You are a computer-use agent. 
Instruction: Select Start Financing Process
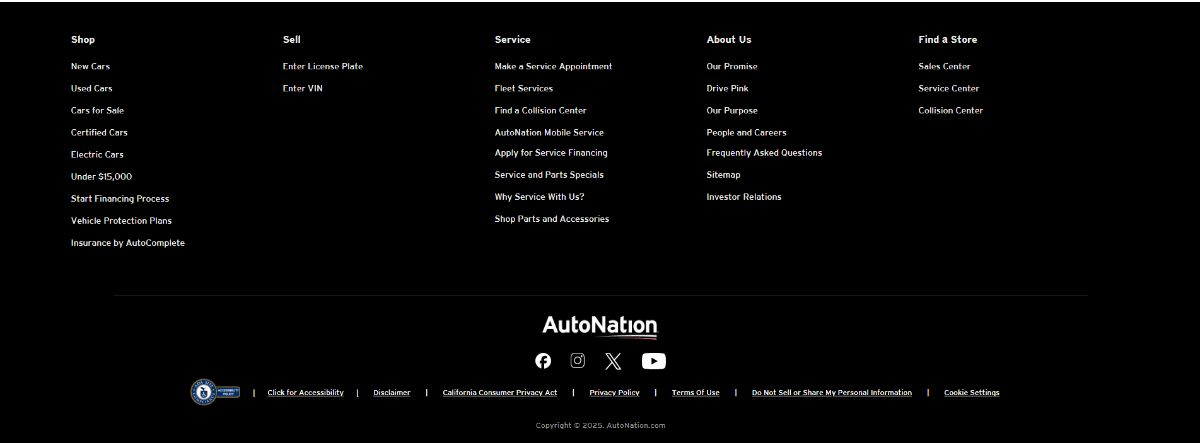120,199
